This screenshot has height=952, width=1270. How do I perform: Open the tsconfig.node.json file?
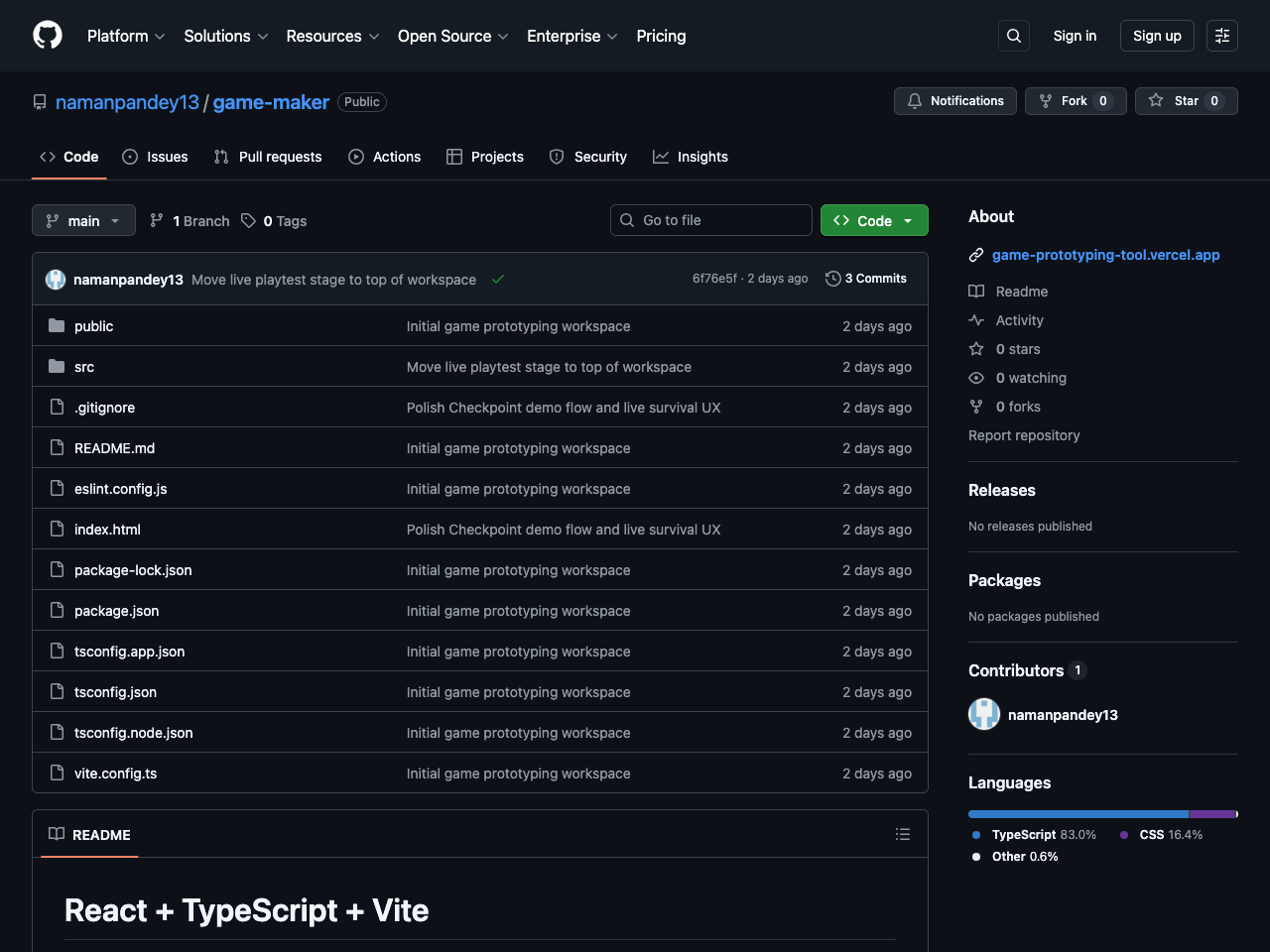[134, 733]
